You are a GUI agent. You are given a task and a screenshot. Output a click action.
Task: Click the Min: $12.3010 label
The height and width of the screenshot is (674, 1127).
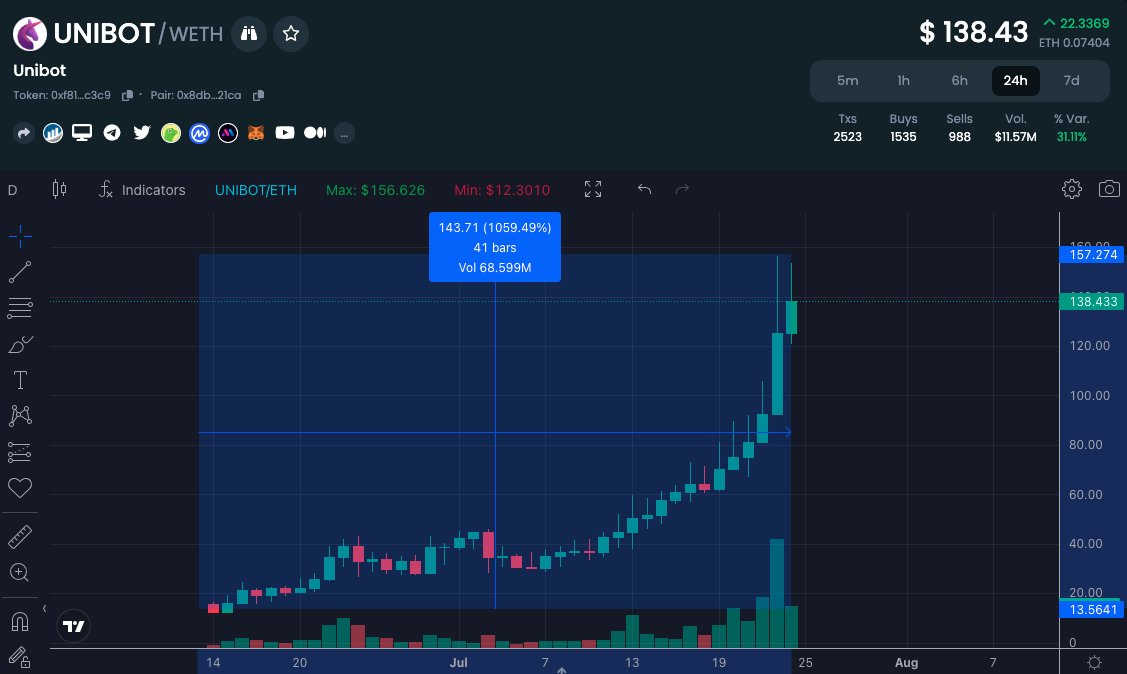[x=502, y=190]
